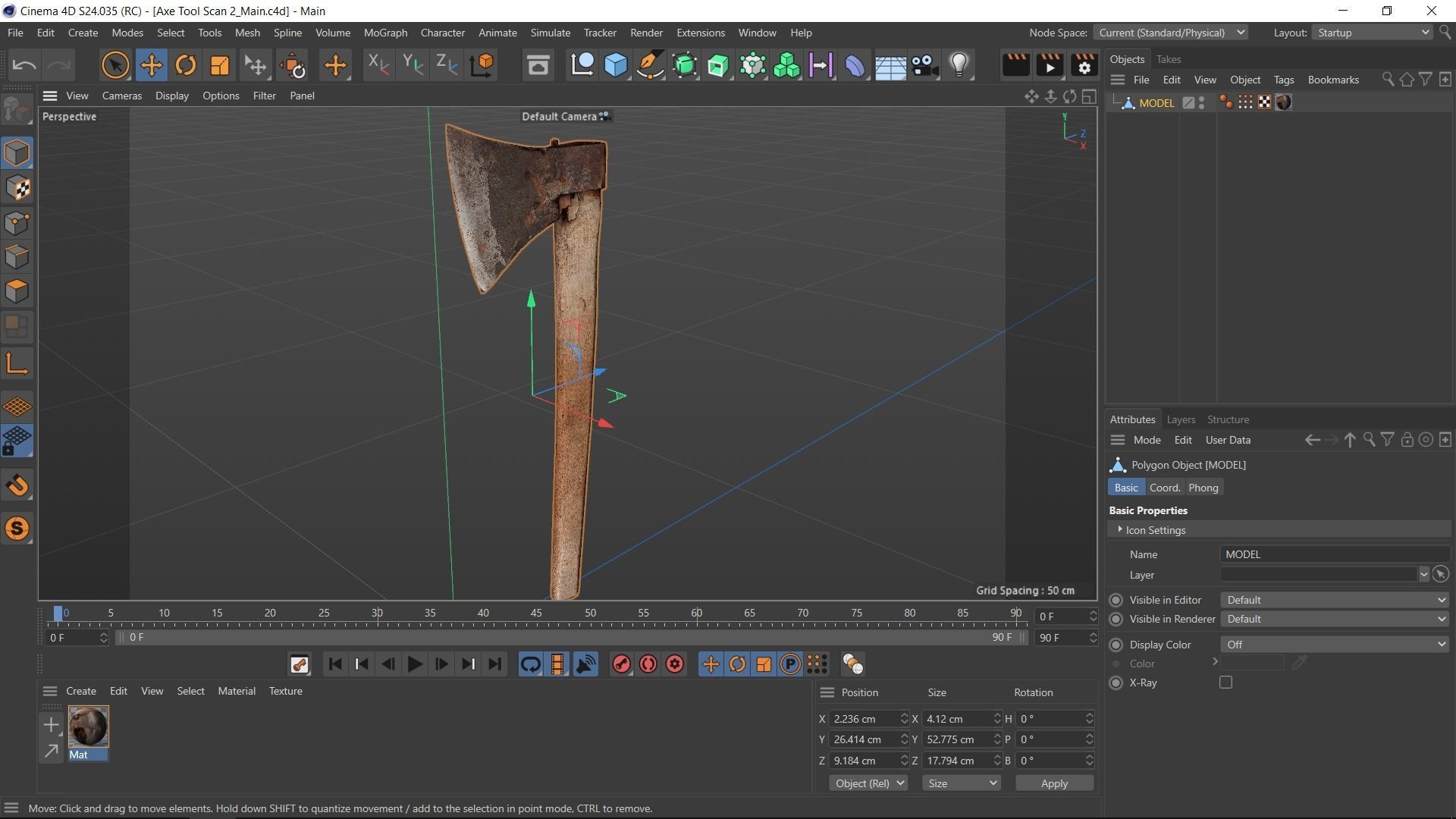
Task: Open the Phong tab button
Action: click(x=1203, y=488)
